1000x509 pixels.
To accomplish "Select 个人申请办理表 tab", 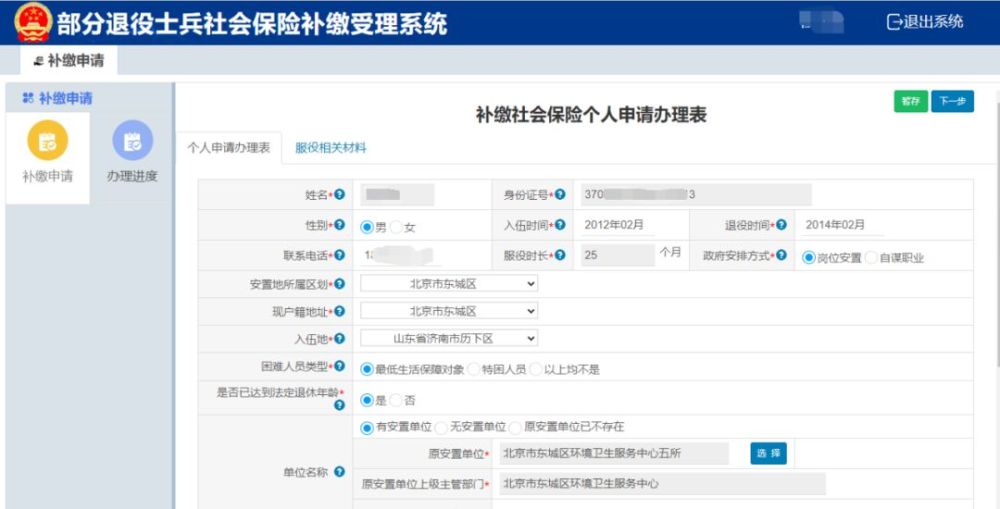I will pyautogui.click(x=228, y=148).
